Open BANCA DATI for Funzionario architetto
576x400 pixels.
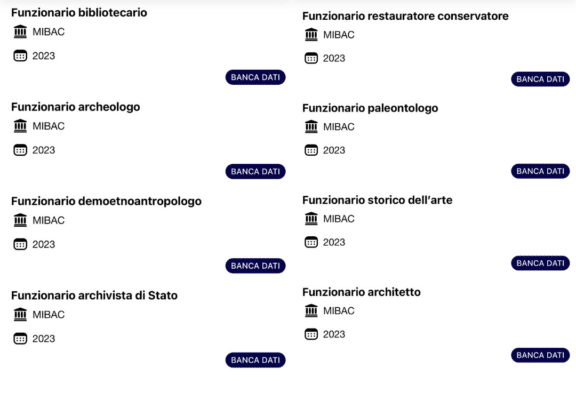(540, 355)
